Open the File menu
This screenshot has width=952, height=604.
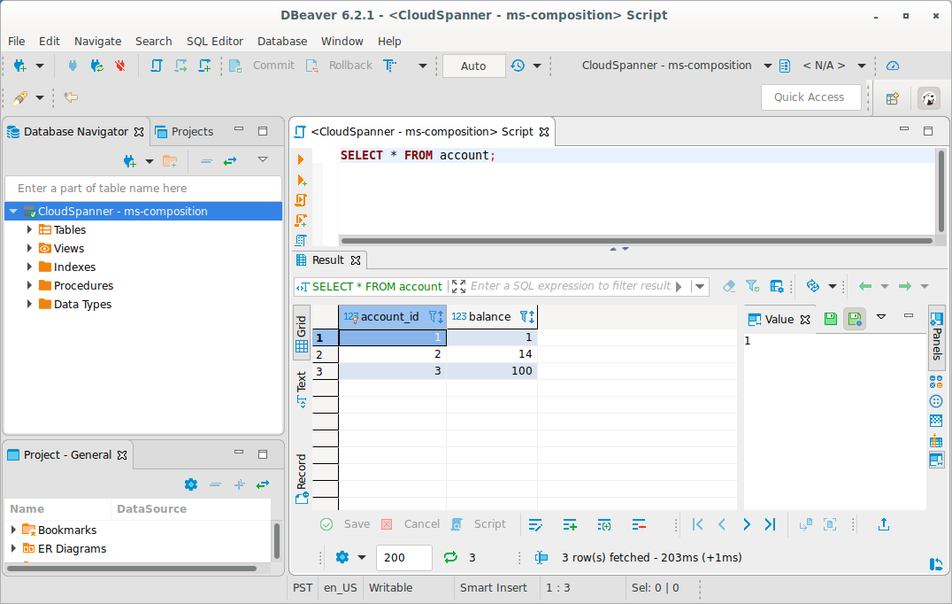[x=16, y=41]
